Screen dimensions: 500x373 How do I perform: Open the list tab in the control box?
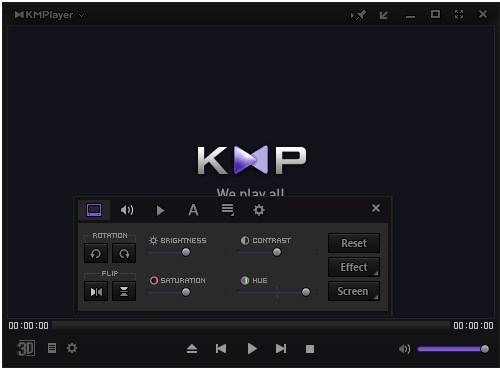228,210
